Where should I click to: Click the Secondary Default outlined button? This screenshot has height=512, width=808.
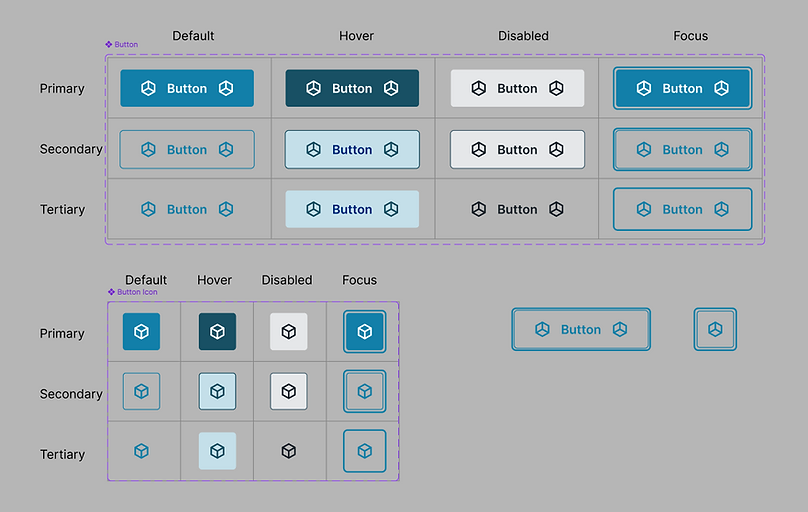(x=187, y=149)
